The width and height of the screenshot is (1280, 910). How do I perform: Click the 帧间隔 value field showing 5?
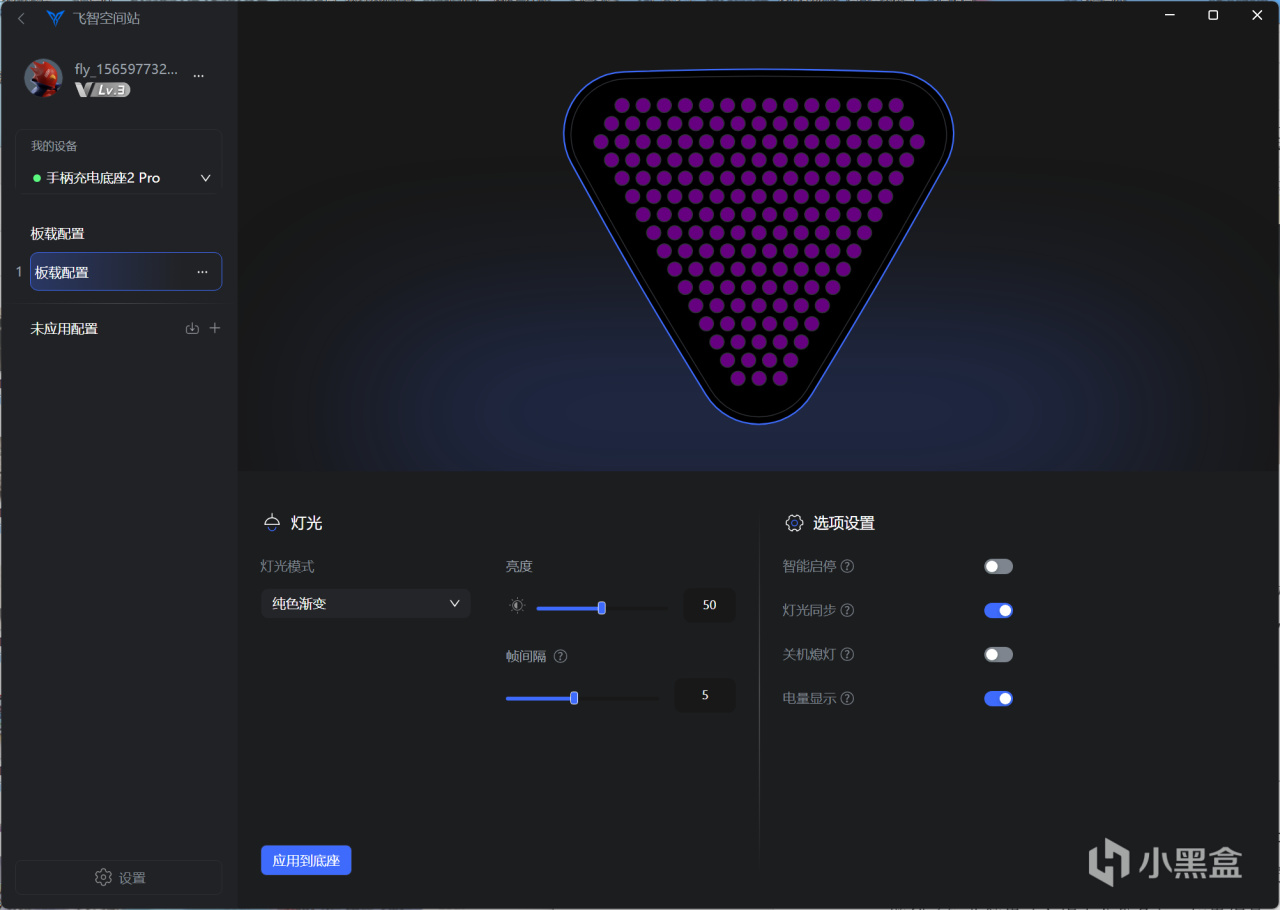(x=705, y=695)
